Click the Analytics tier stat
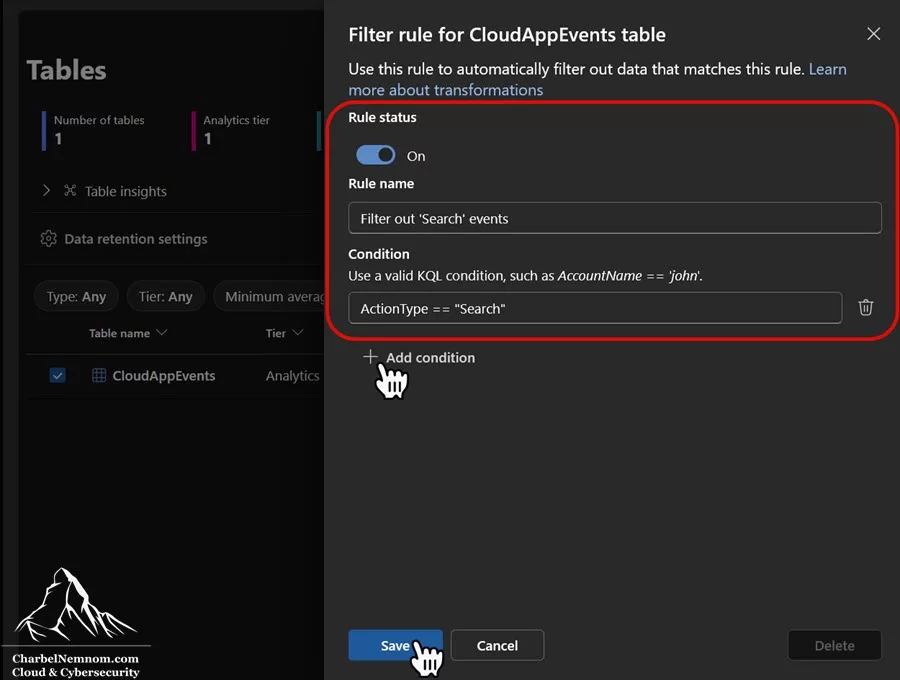The height and width of the screenshot is (680, 900). 232,130
